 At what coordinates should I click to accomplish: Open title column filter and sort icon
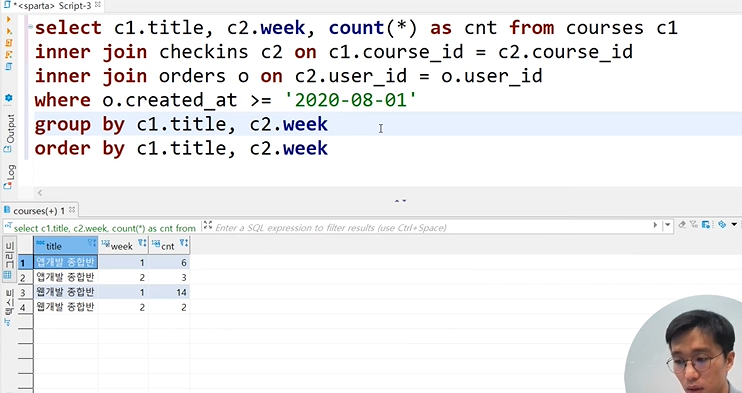point(92,243)
